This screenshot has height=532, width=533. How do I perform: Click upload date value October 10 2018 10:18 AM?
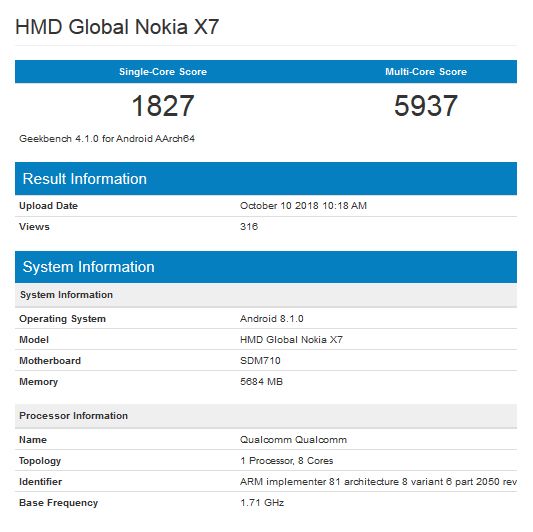(x=304, y=206)
